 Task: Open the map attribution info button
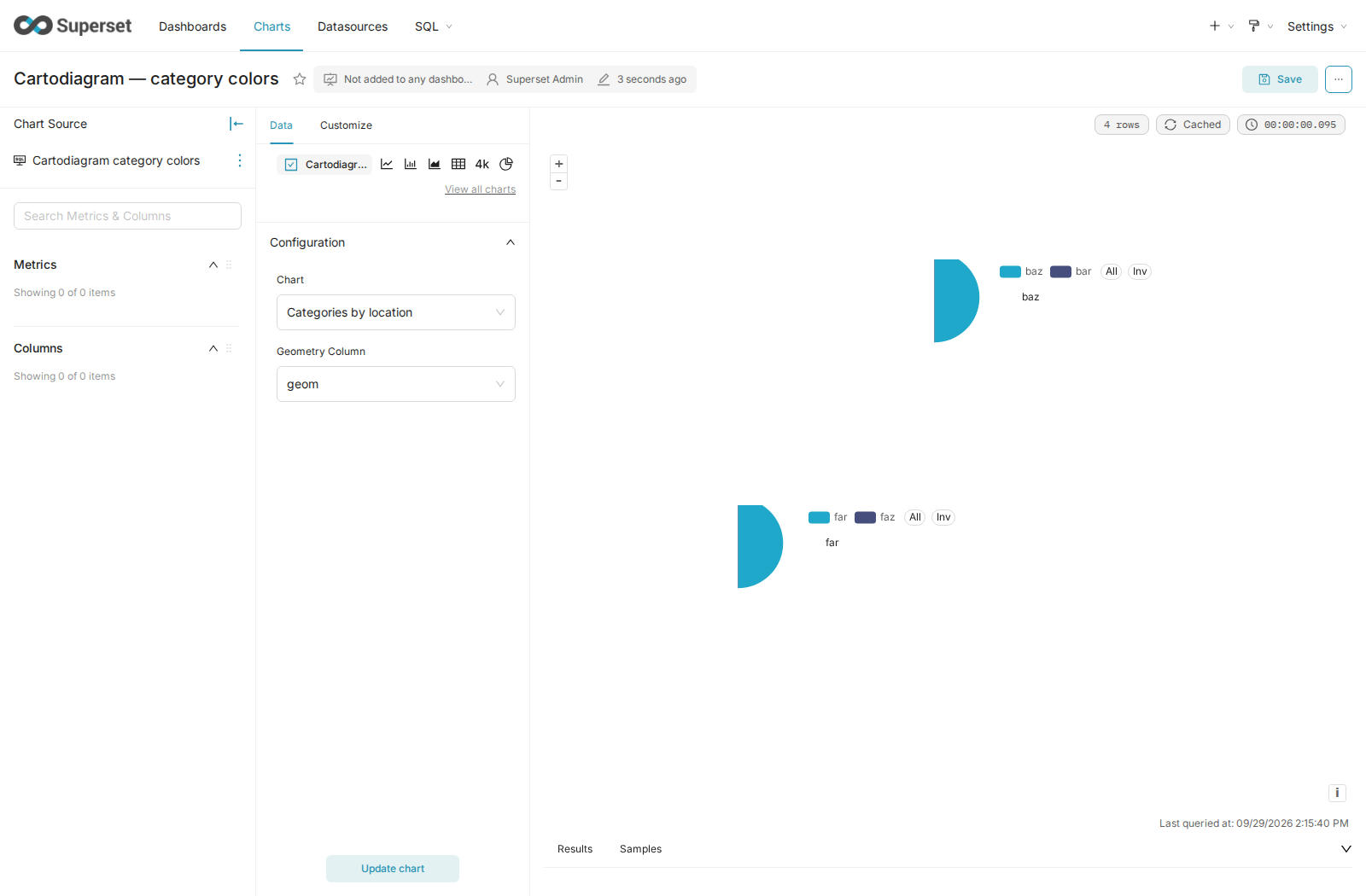click(x=1337, y=793)
